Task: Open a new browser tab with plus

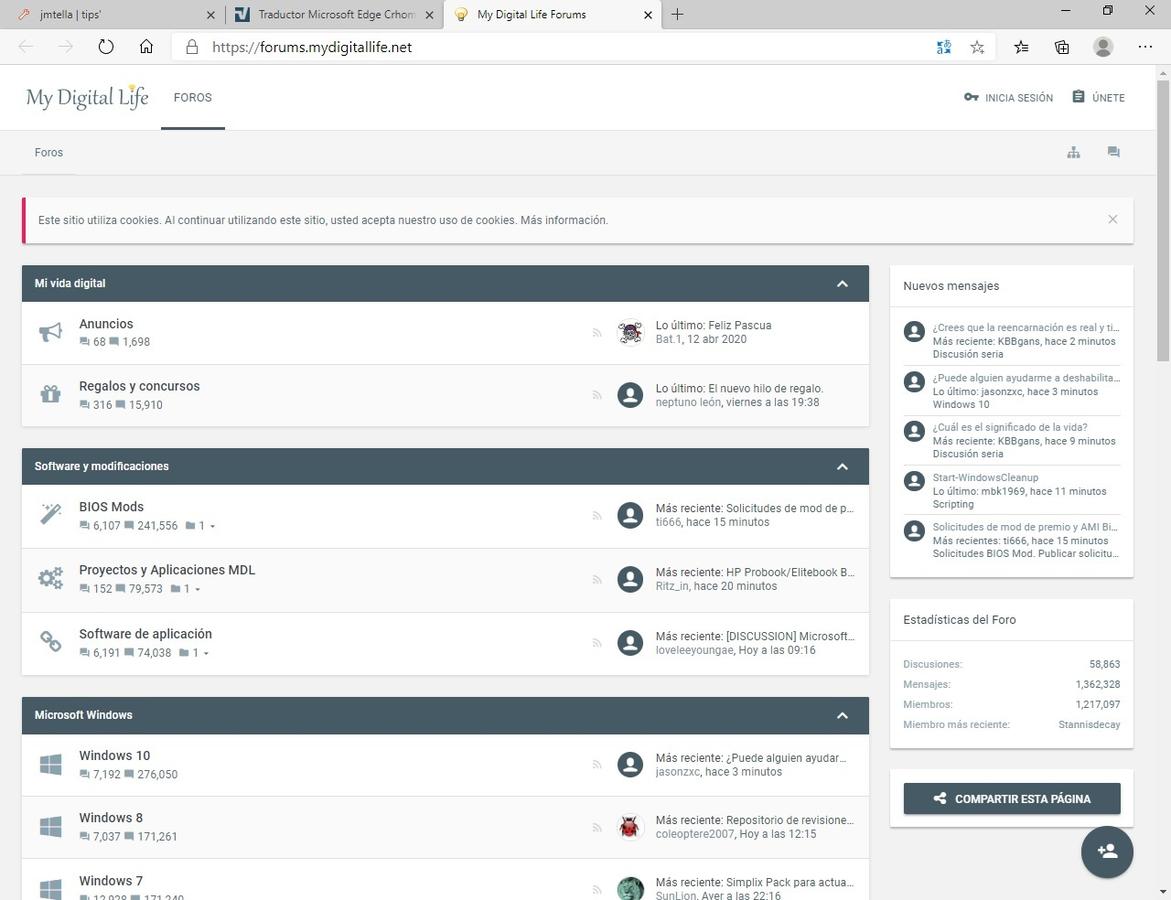Action: click(x=677, y=14)
